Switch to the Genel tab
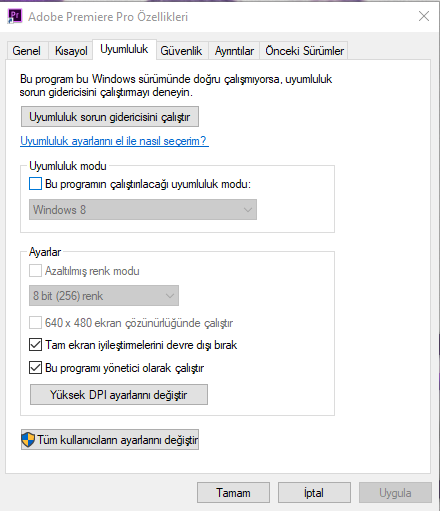 tap(27, 51)
